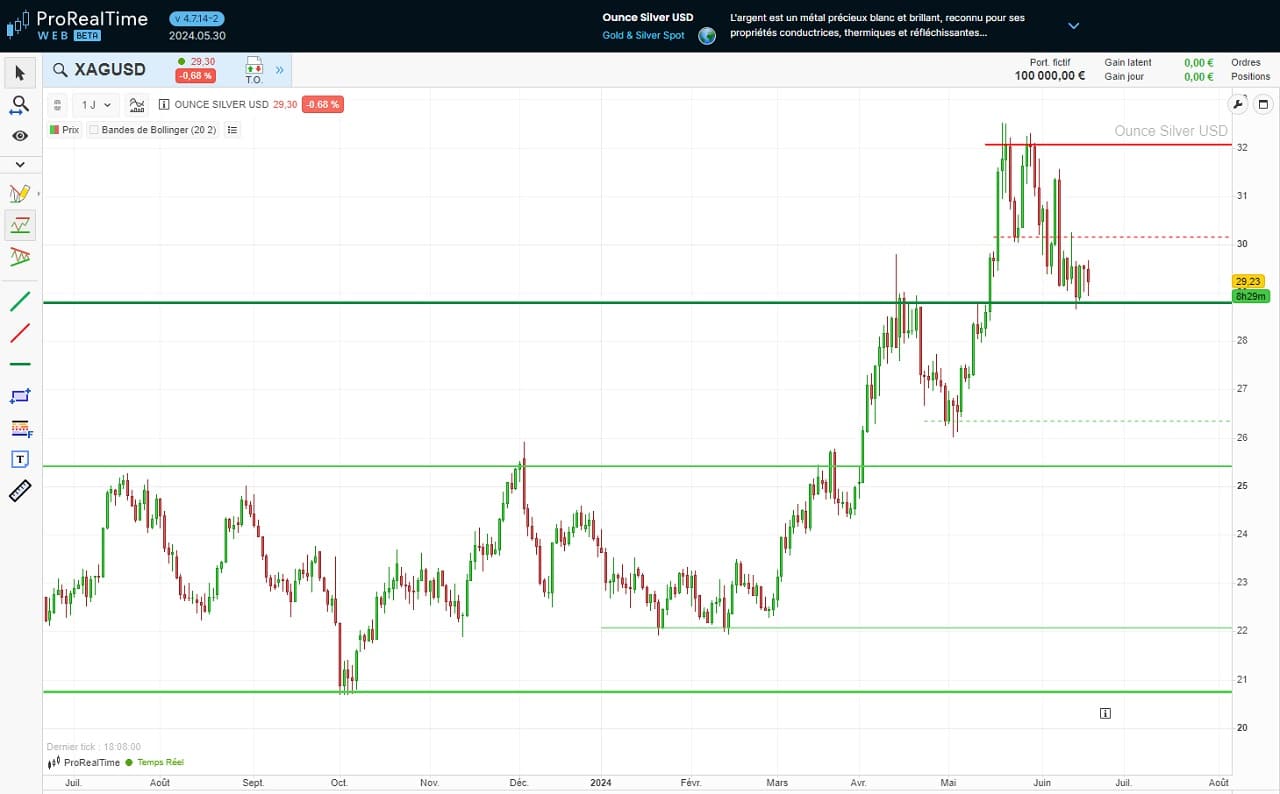
Task: Click the Juin label on the time axis
Action: point(1041,782)
